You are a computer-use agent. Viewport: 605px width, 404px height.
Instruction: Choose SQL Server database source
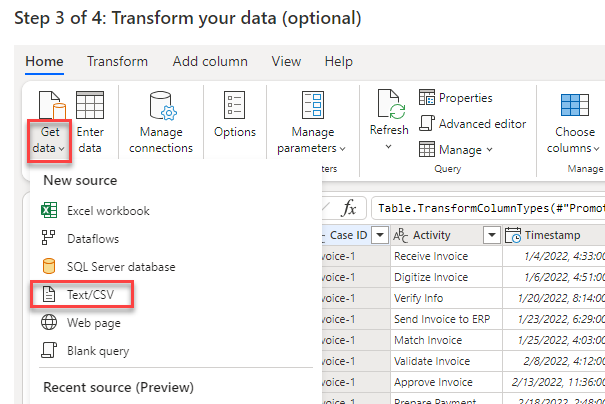tap(108, 267)
